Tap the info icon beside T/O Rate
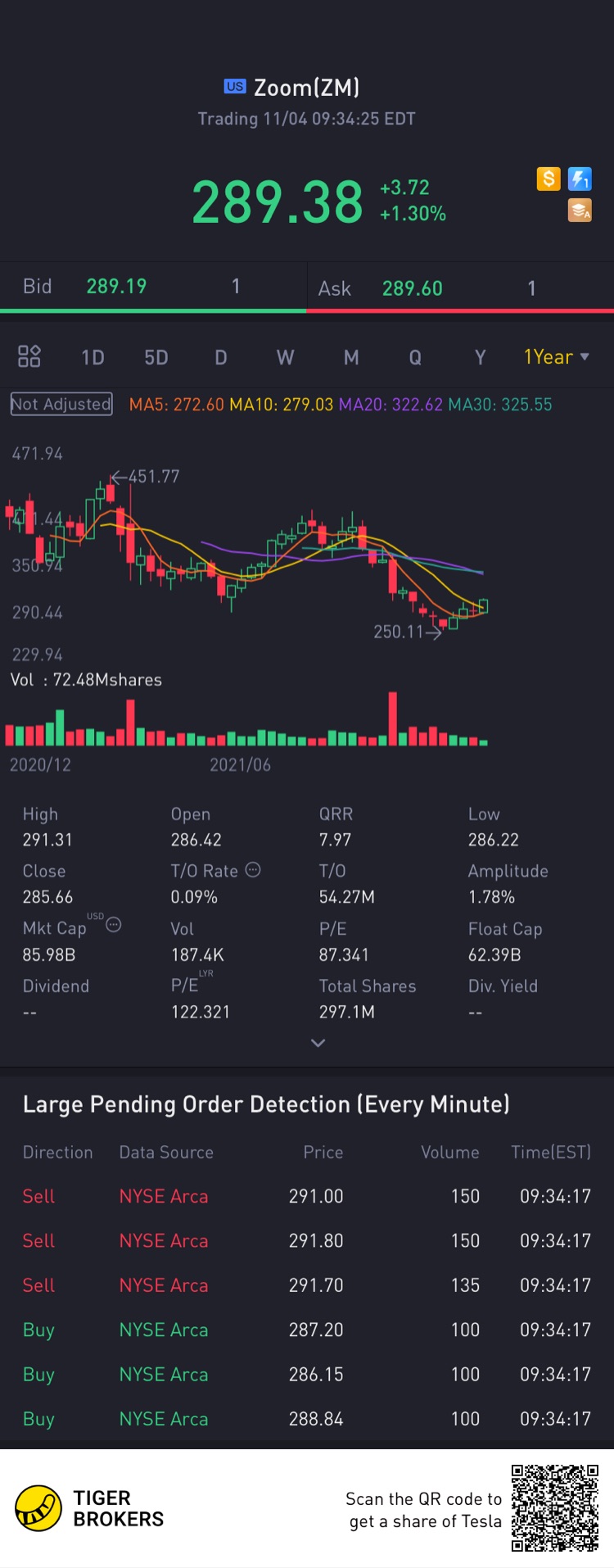The image size is (614, 1568). (x=253, y=870)
